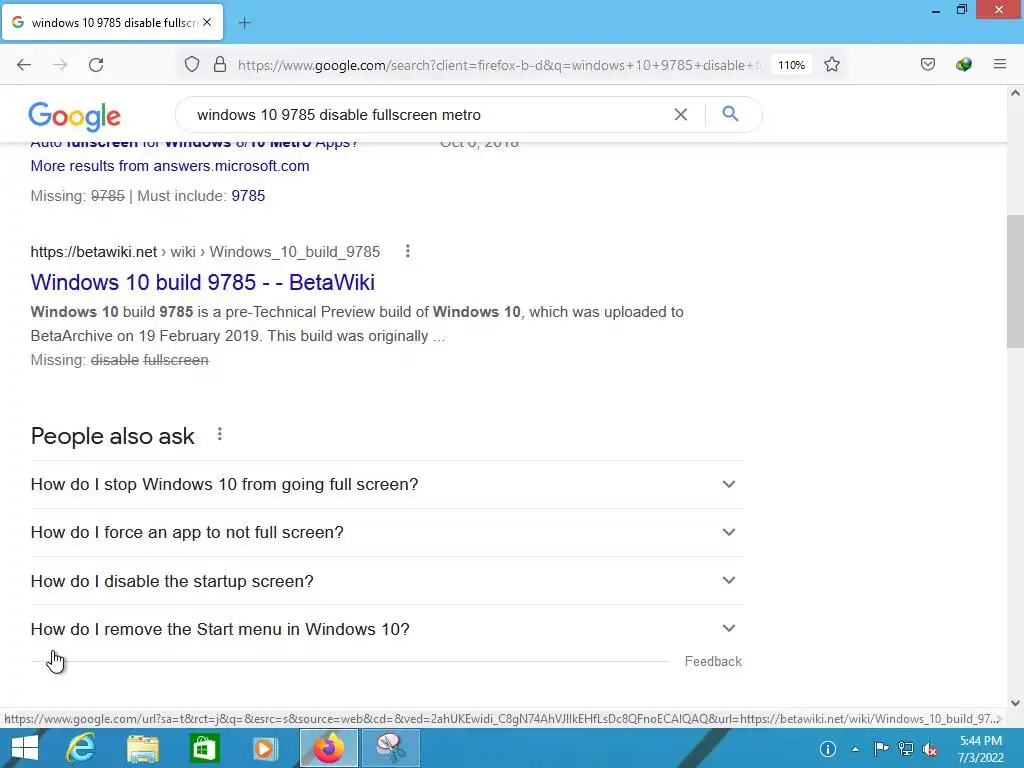
Task: Open the Snipping Tool on taskbar
Action: click(391, 748)
